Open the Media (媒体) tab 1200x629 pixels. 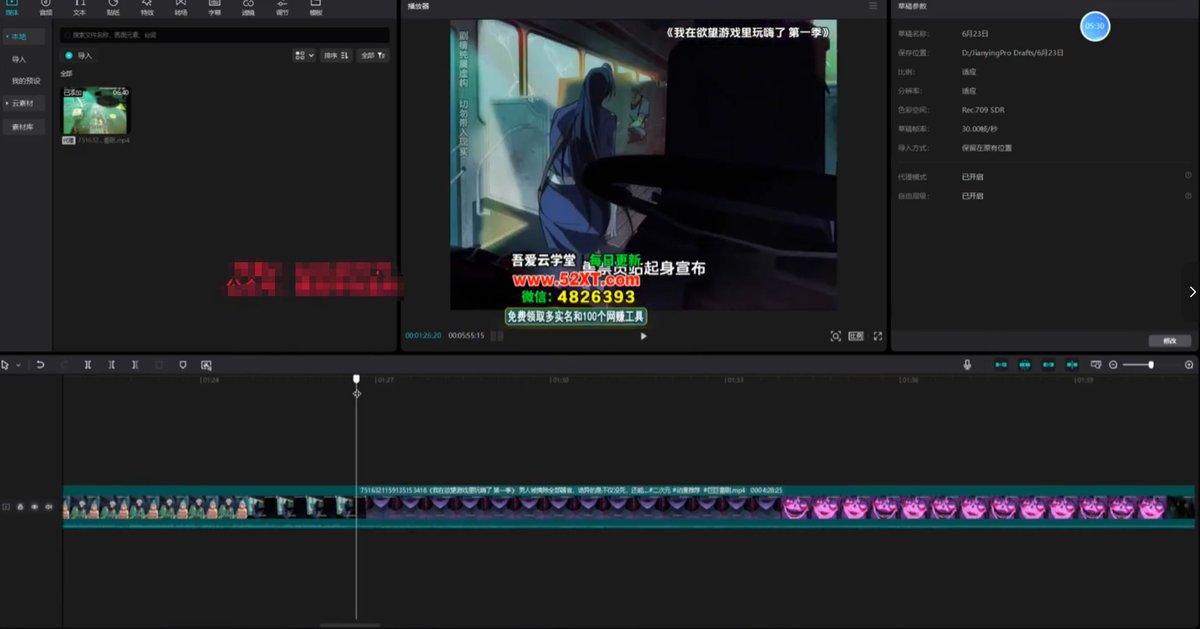[12, 8]
